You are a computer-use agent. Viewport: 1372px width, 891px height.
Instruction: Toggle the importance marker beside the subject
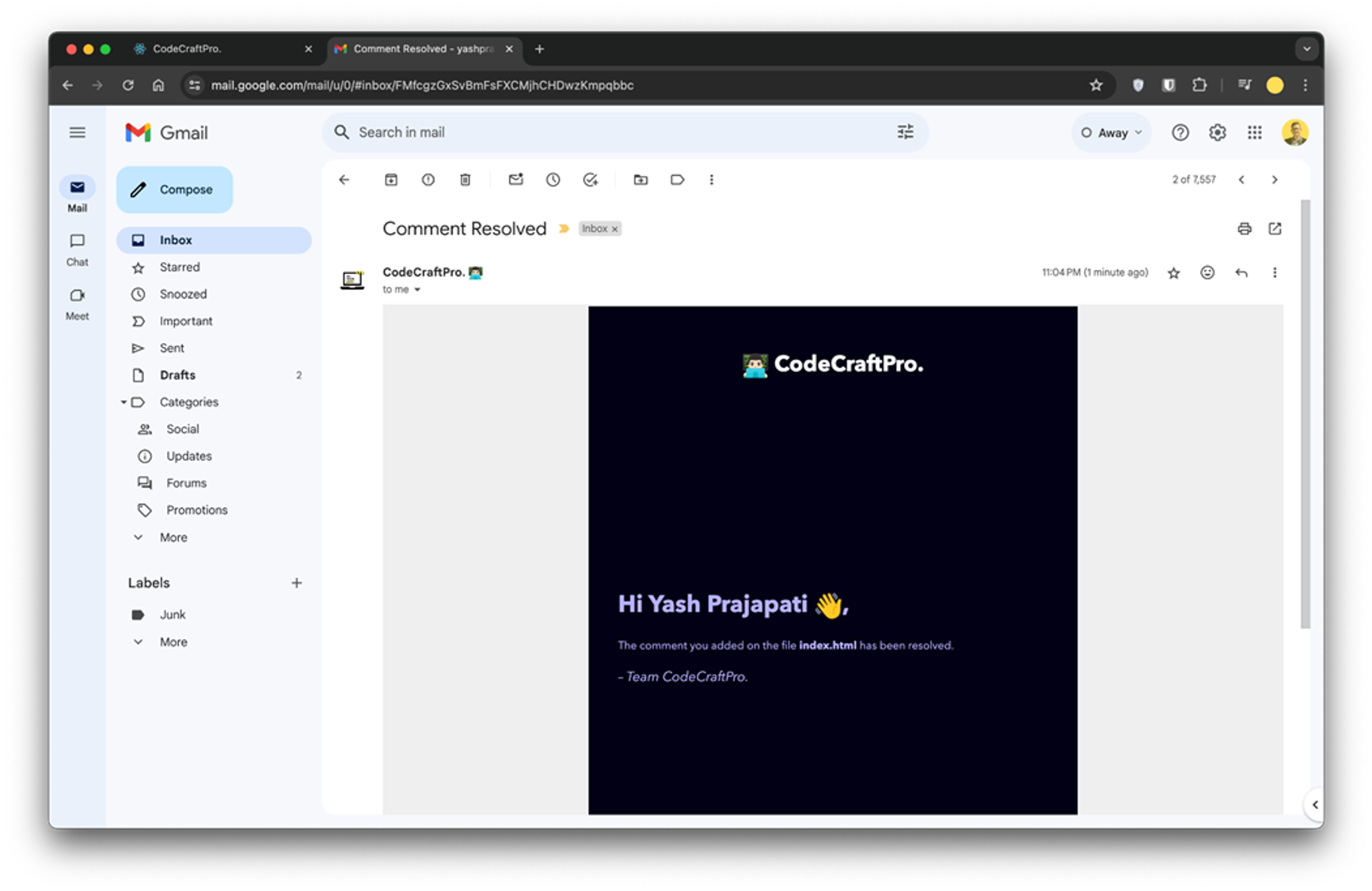pyautogui.click(x=564, y=229)
